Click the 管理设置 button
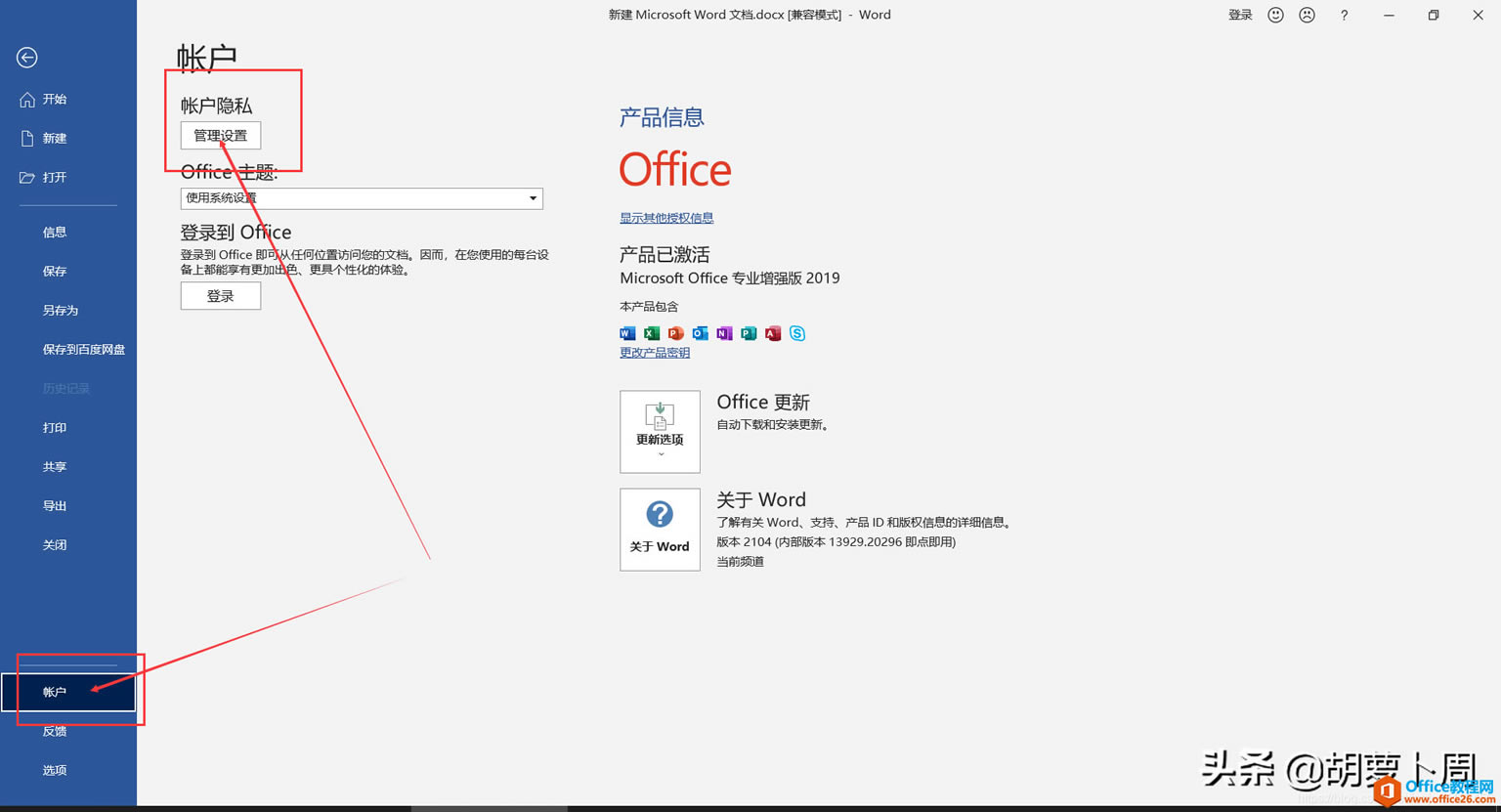 pos(220,135)
